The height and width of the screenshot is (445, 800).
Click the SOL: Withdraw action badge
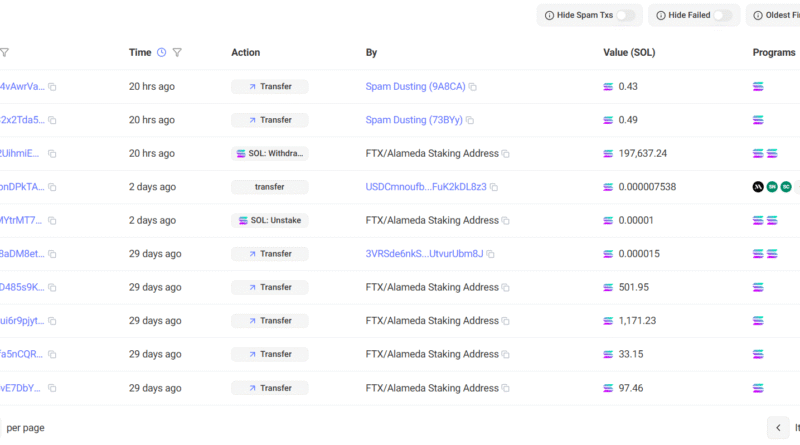pos(269,154)
